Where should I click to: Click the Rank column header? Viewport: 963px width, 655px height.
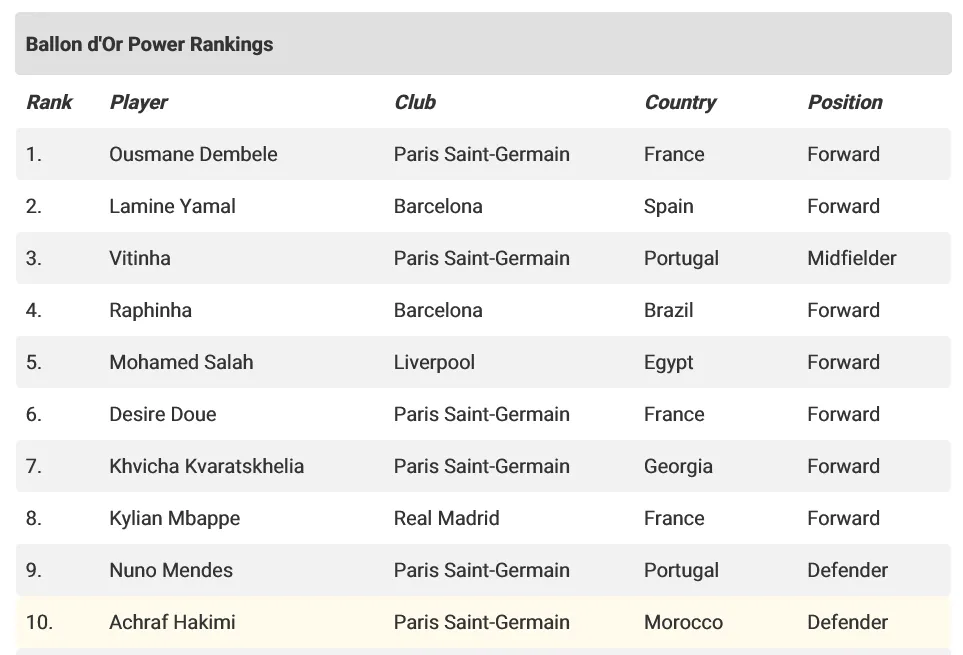49,102
